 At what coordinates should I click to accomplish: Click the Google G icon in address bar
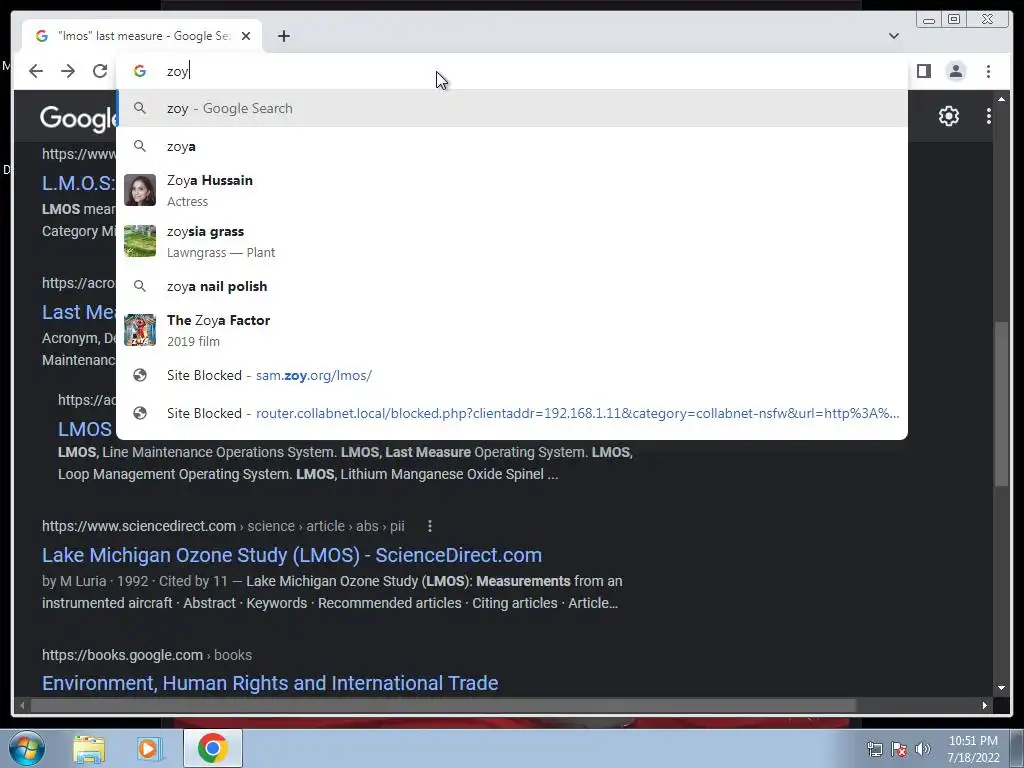[x=140, y=71]
